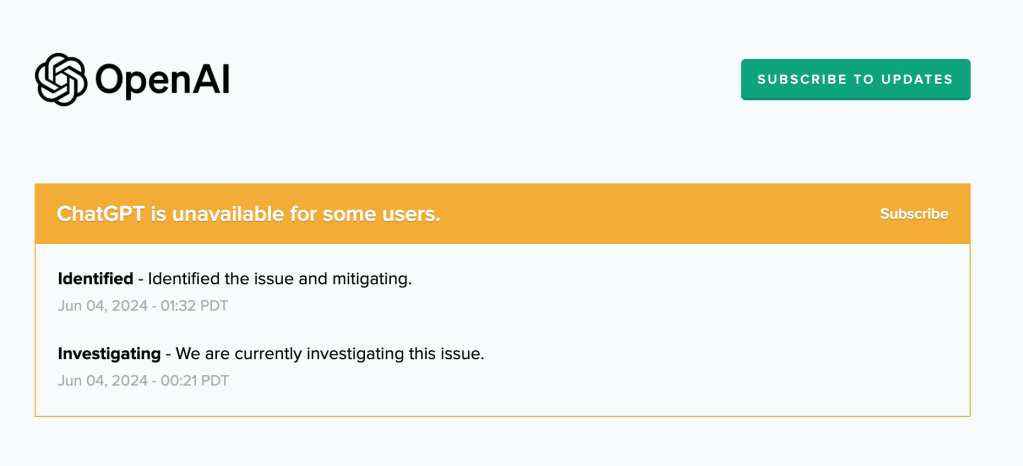
Task: Click the word 'SUBSCRIBE' on green button
Action: [801, 80]
